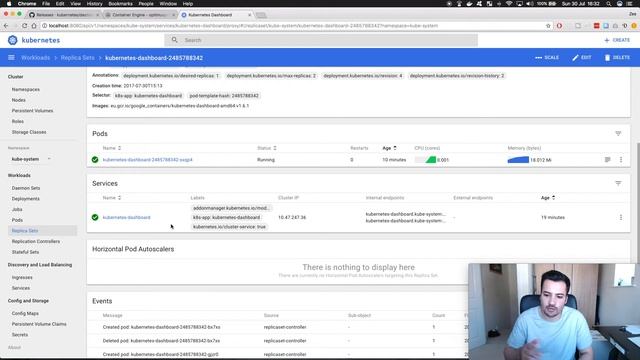The height and width of the screenshot is (360, 640).
Task: Click the DELETE trash button
Action: [617, 58]
